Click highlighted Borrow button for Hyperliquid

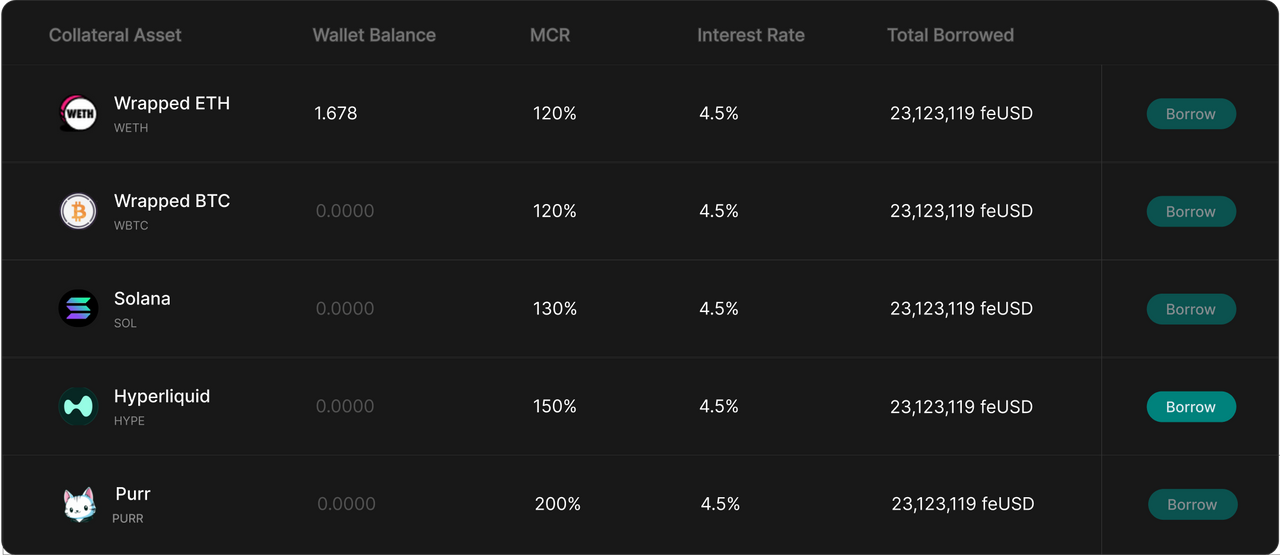(x=1191, y=407)
